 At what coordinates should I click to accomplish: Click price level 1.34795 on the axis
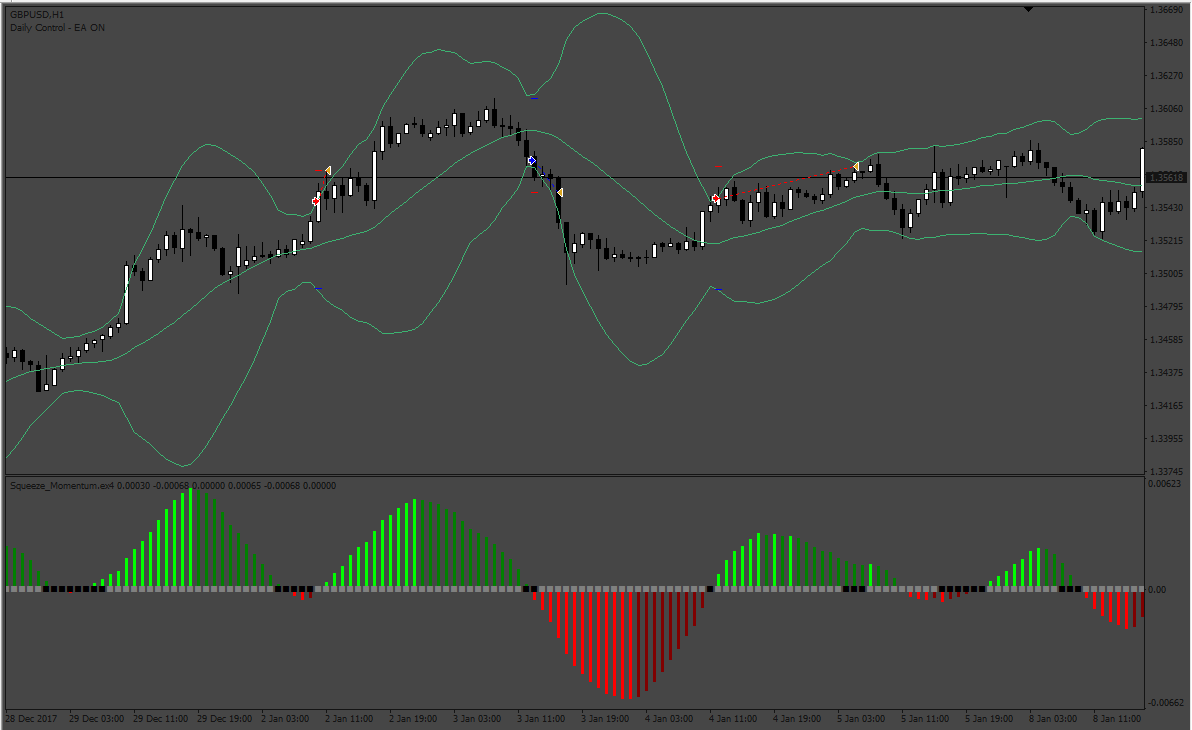coord(1167,307)
